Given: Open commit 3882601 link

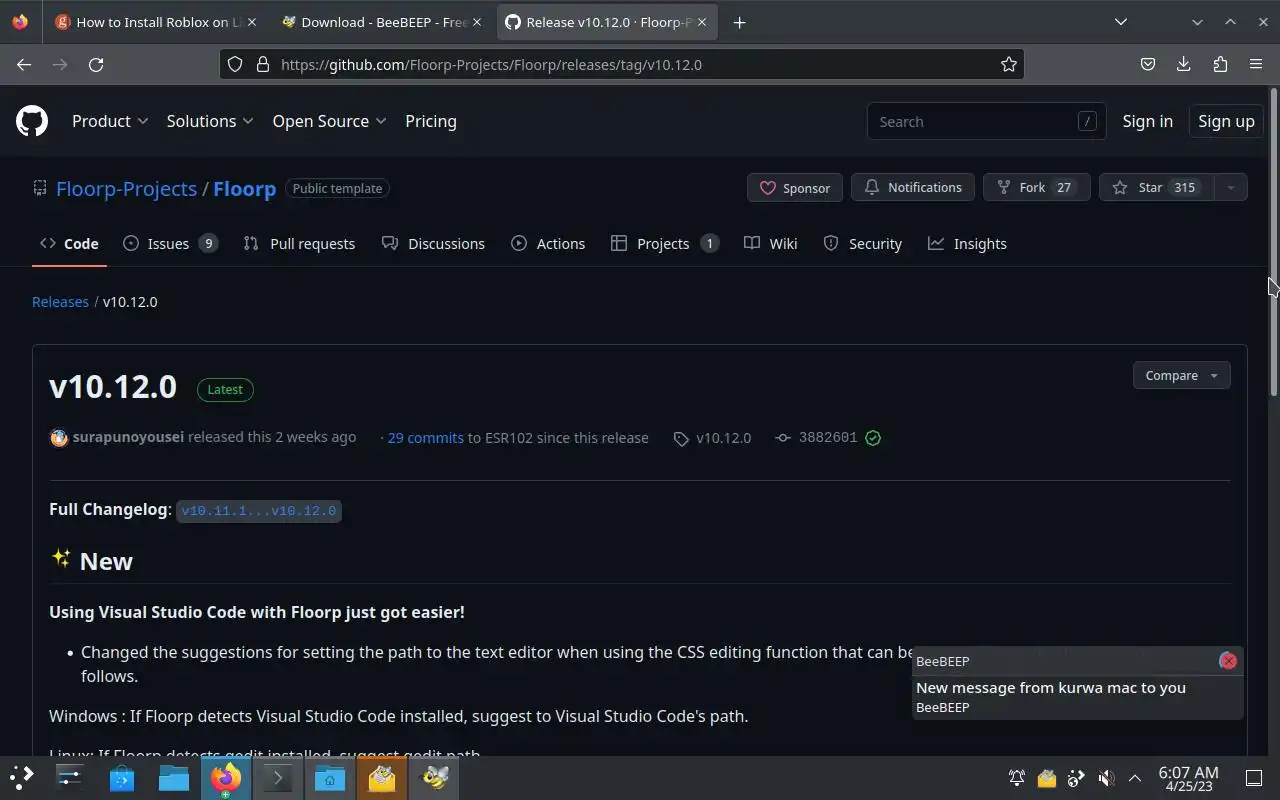Looking at the screenshot, I should click(828, 437).
